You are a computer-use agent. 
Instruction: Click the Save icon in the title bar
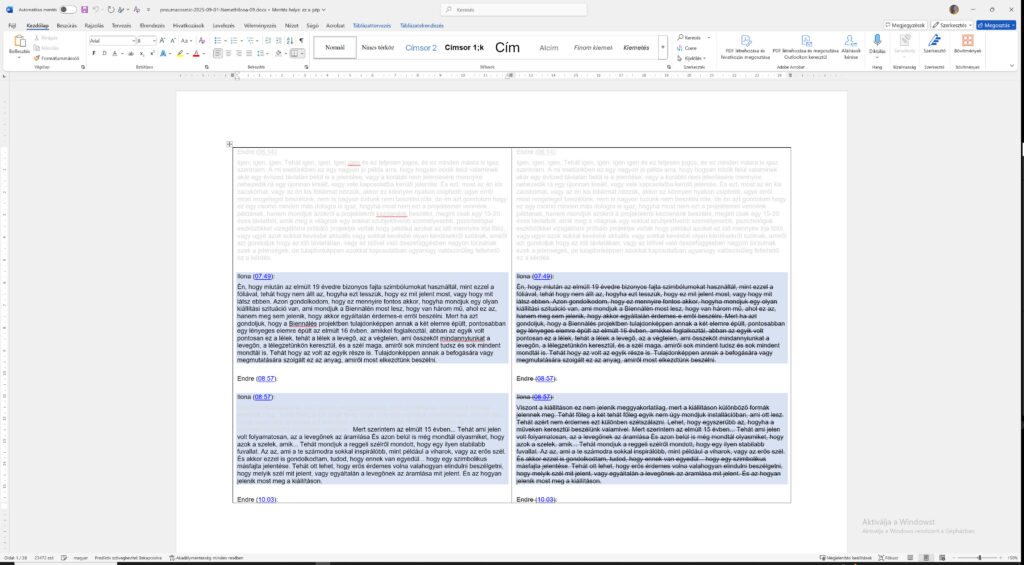coord(83,9)
